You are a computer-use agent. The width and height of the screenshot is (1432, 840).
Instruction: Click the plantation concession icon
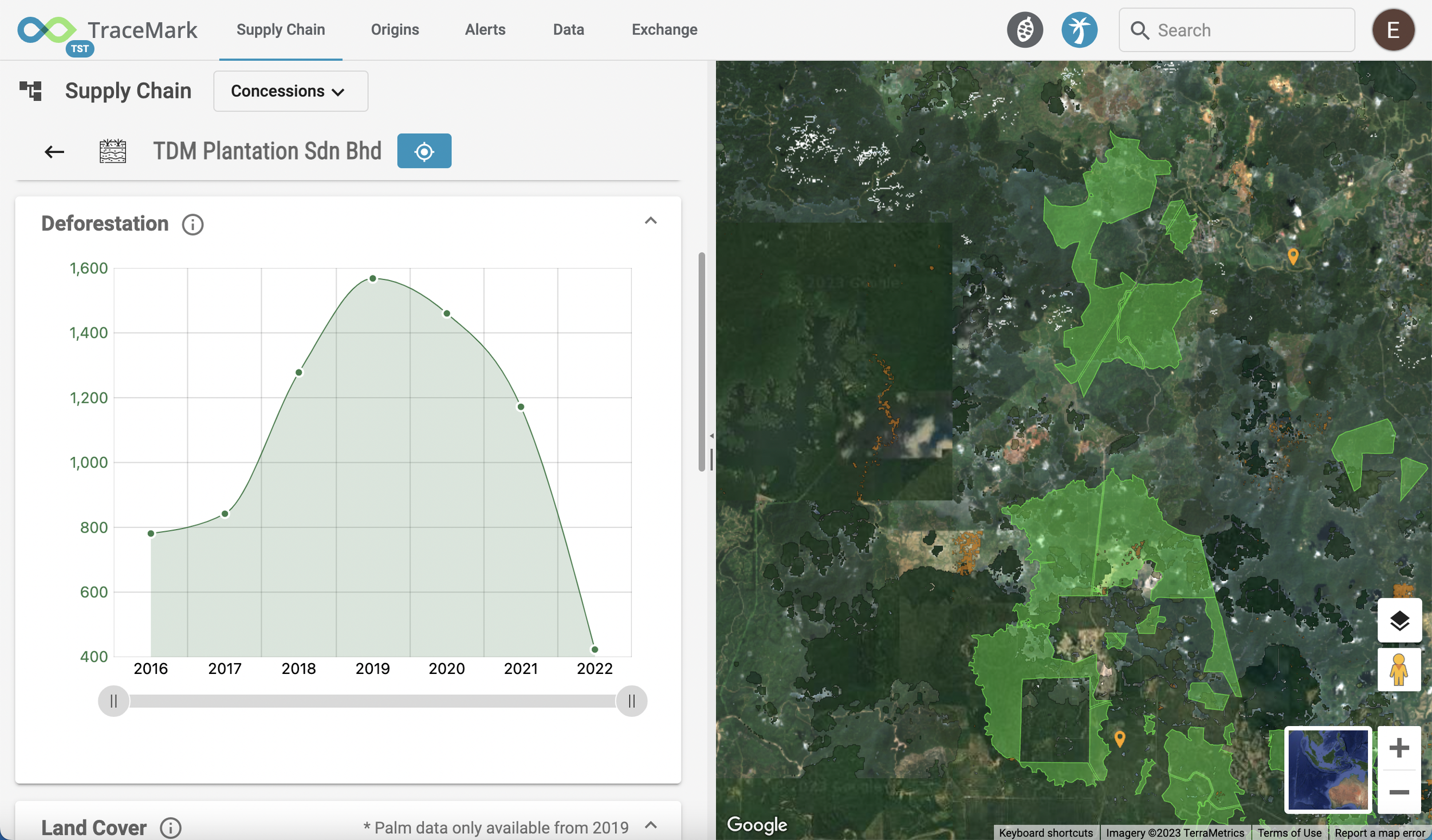click(113, 151)
